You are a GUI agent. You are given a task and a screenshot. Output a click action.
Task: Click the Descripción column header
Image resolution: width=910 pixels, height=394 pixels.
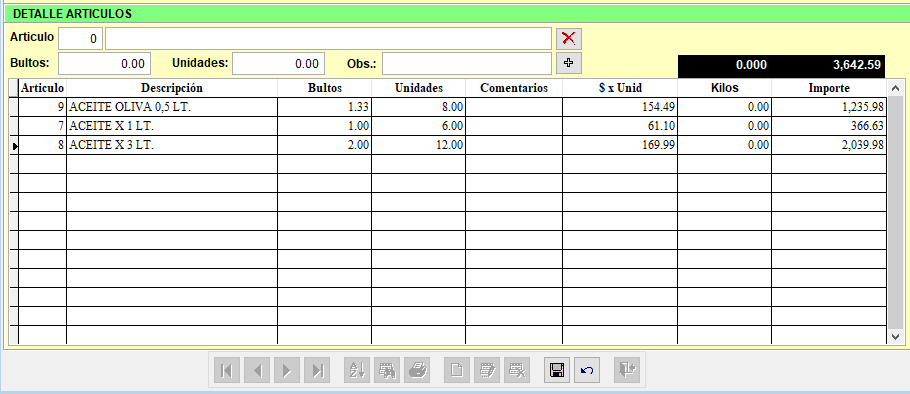tap(172, 88)
